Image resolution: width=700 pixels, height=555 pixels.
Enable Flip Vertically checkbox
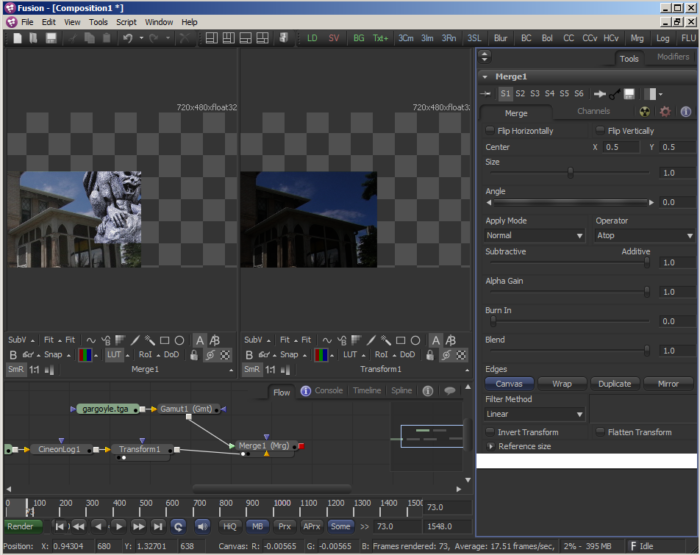[x=600, y=130]
